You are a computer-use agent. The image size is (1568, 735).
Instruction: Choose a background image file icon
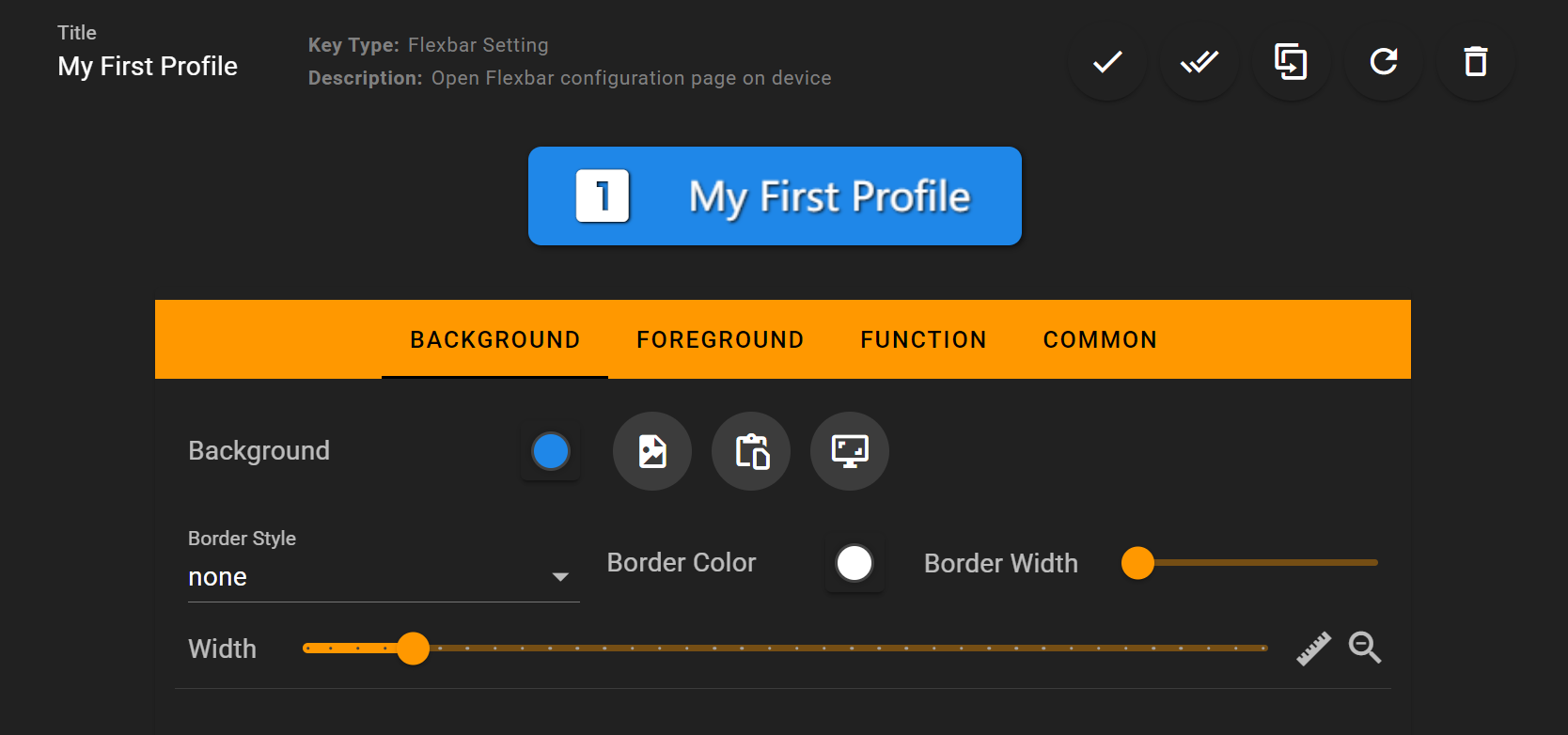click(652, 451)
